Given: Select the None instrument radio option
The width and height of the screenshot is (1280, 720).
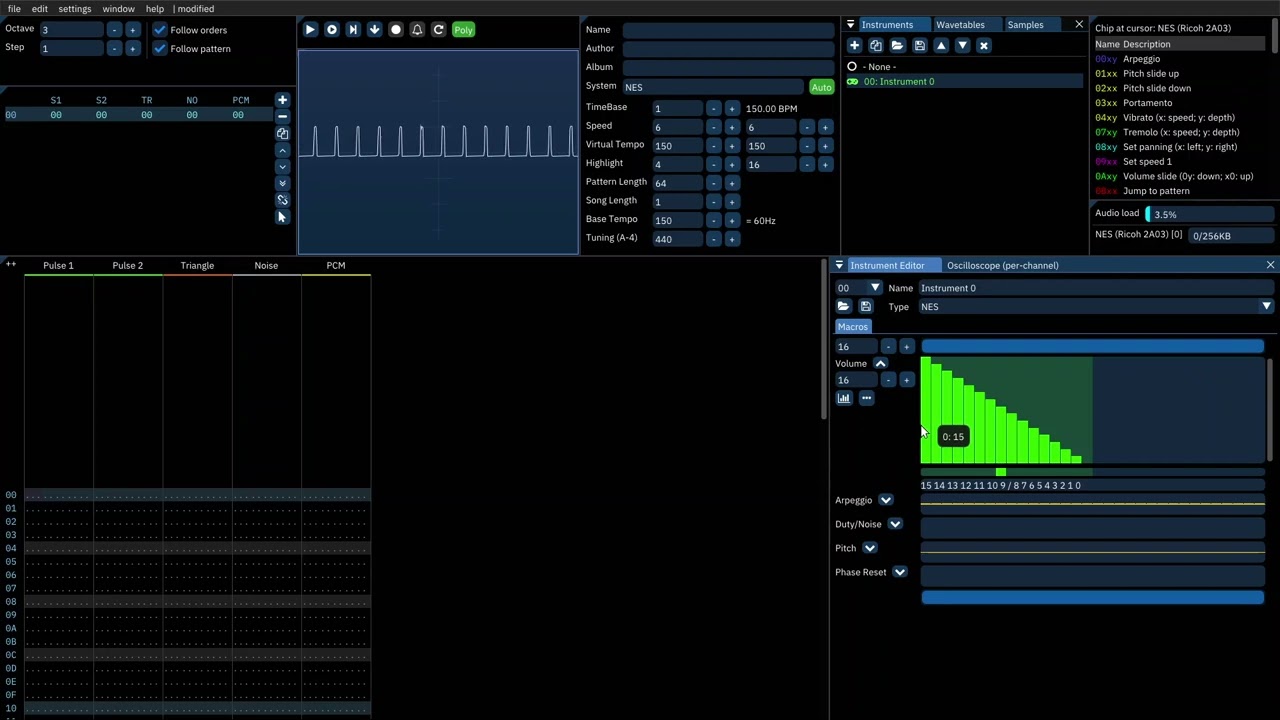Looking at the screenshot, I should [852, 67].
